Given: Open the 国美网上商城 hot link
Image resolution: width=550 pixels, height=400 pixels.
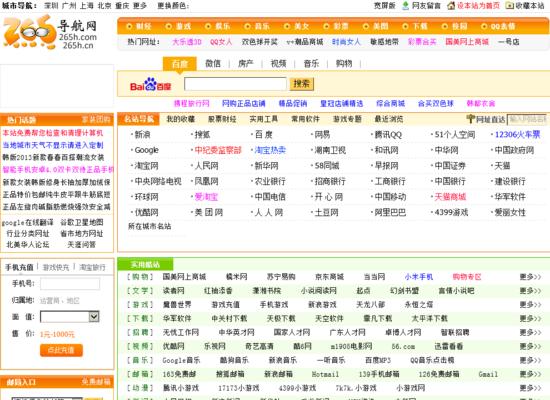Looking at the screenshot, I should tap(467, 42).
